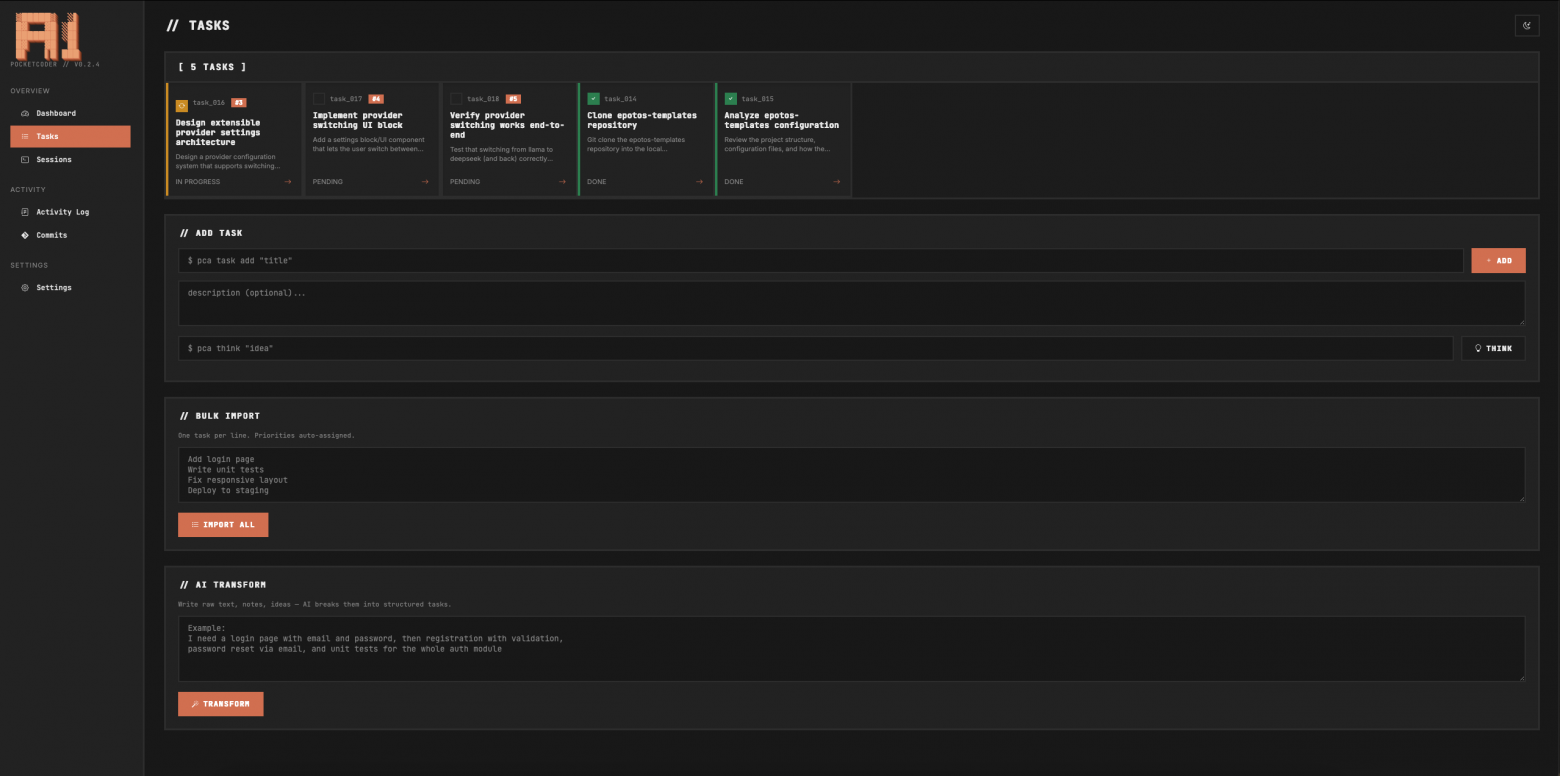Open task_015 card arrow
The width and height of the screenshot is (1560, 776).
[836, 182]
